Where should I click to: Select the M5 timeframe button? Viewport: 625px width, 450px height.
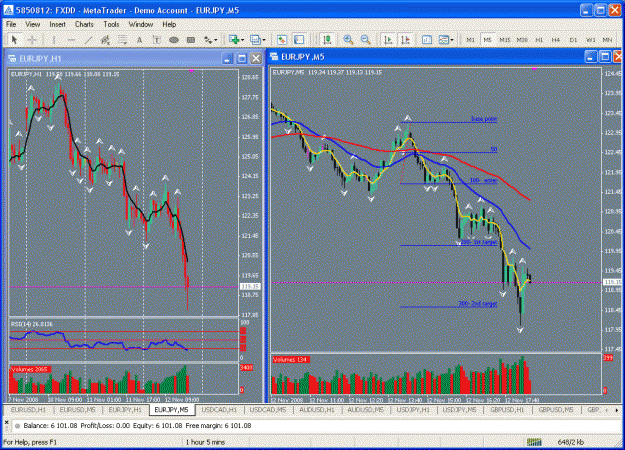click(x=487, y=39)
